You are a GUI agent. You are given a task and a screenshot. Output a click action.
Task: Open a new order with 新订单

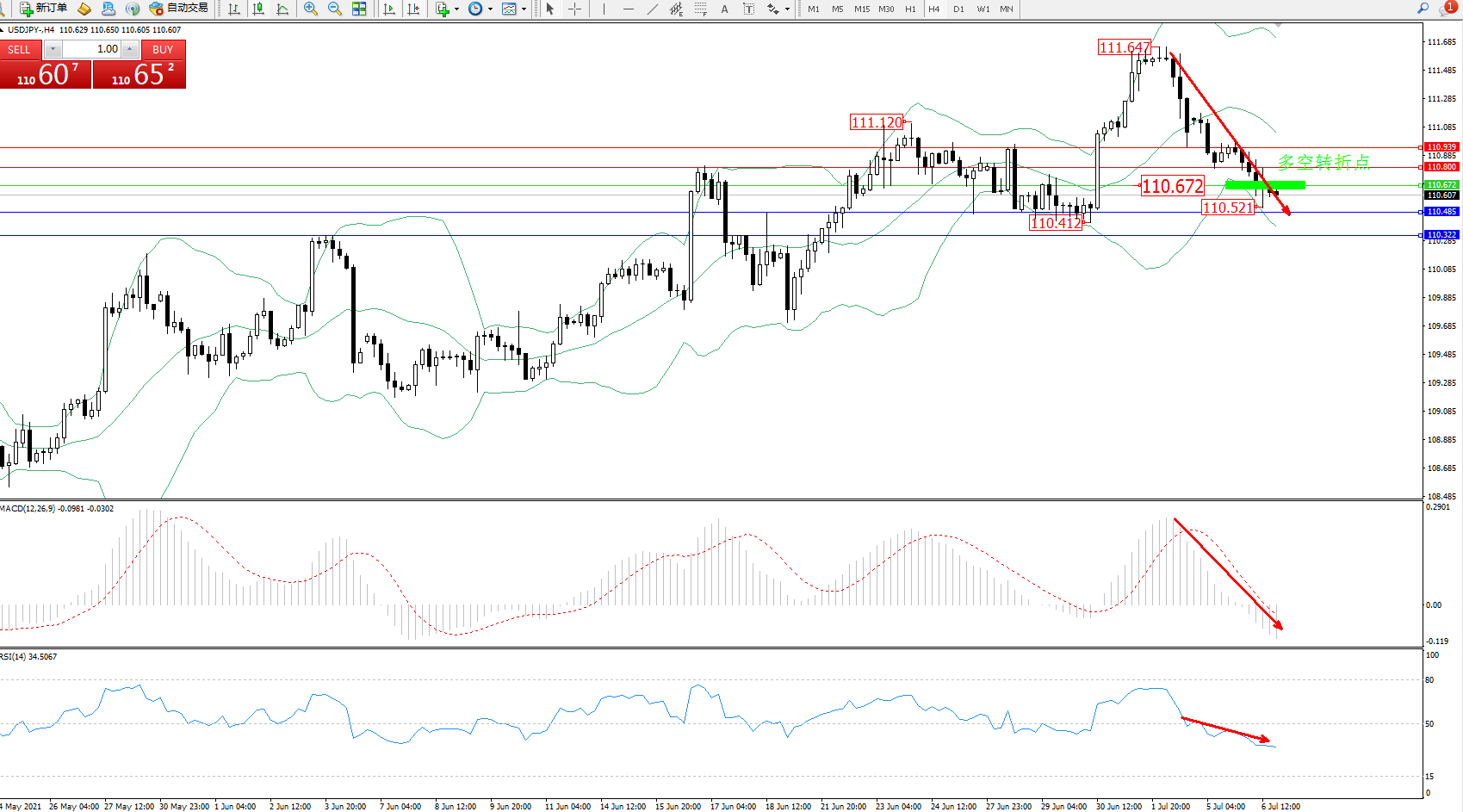(43, 9)
